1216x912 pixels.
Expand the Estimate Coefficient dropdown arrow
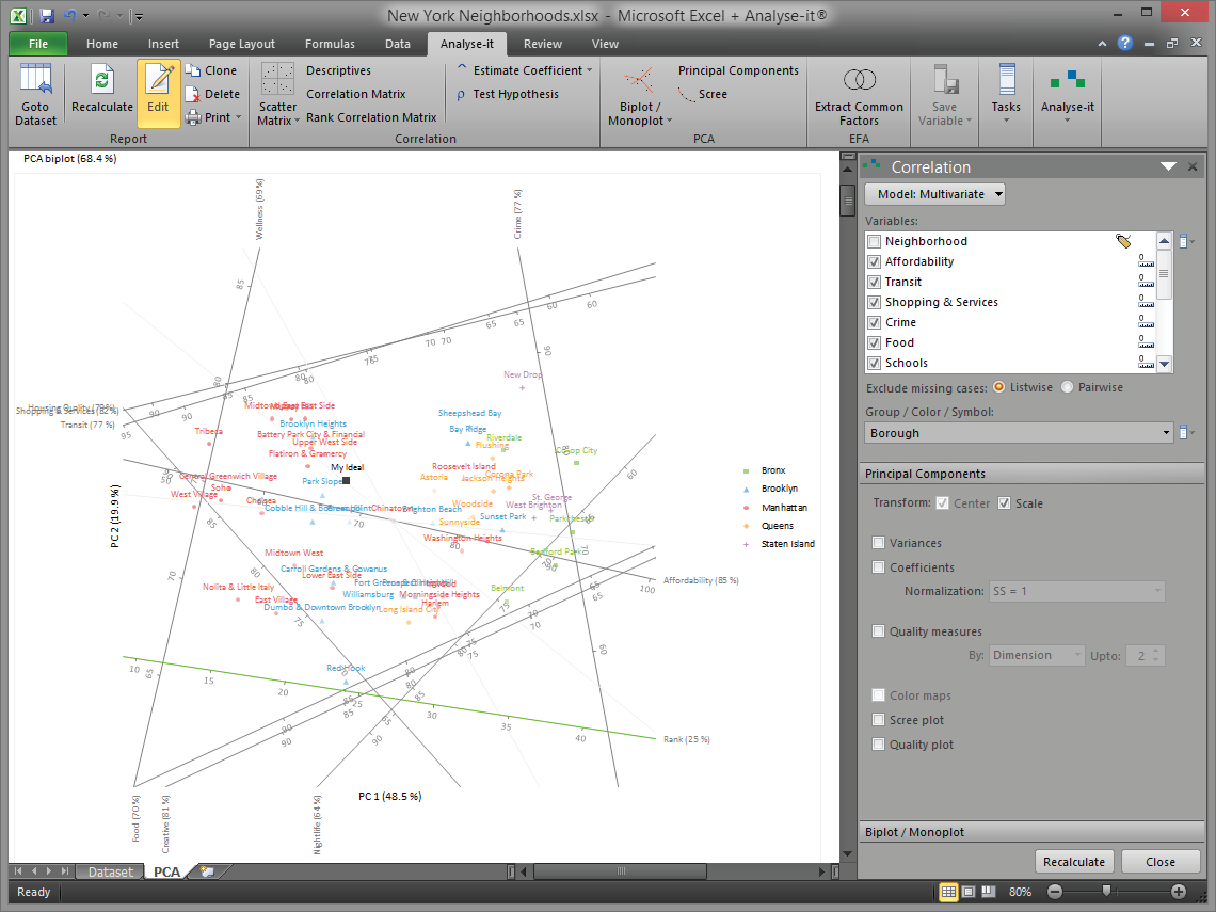coord(589,71)
